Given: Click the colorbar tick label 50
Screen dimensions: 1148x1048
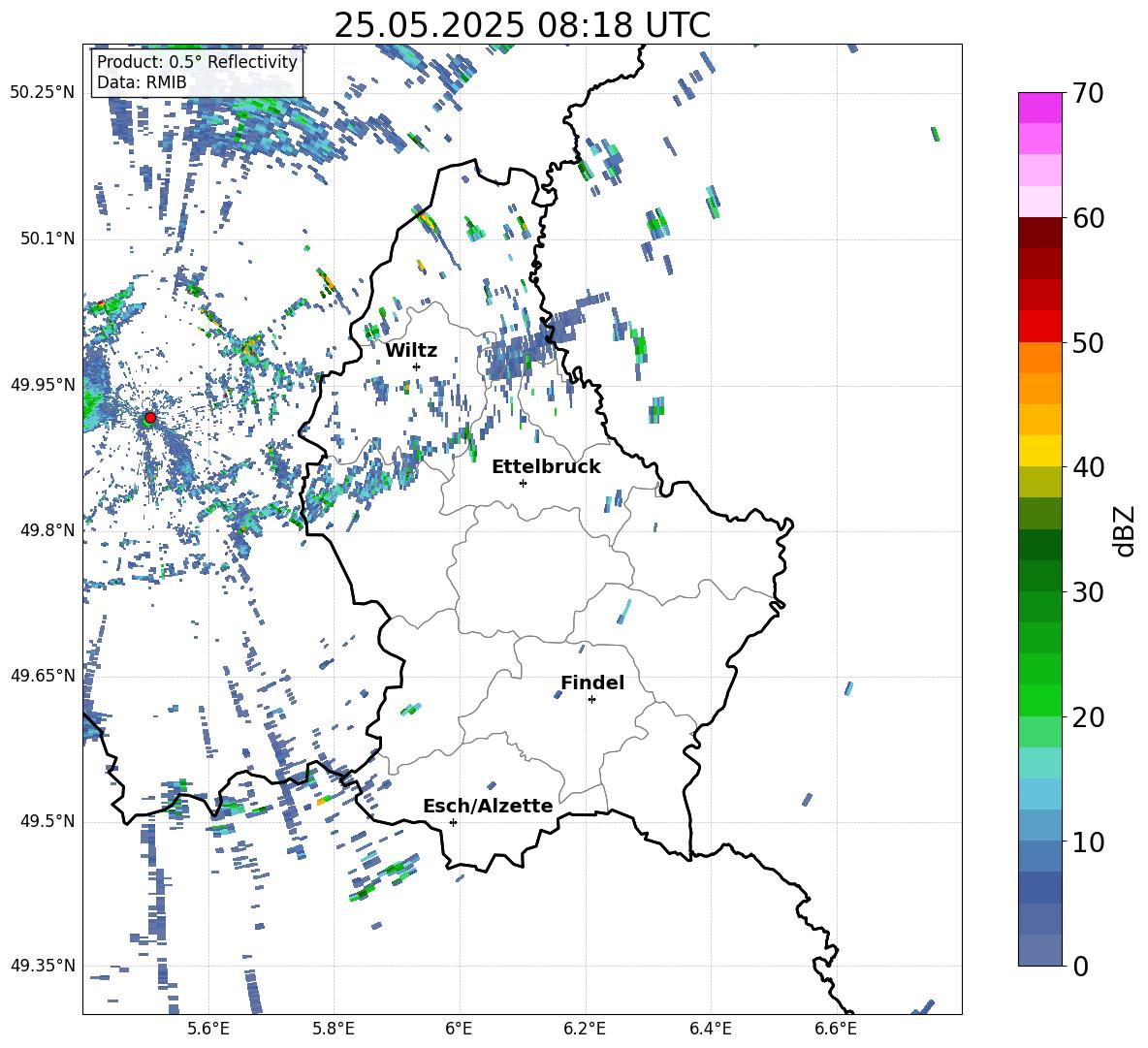Looking at the screenshot, I should tap(1088, 342).
